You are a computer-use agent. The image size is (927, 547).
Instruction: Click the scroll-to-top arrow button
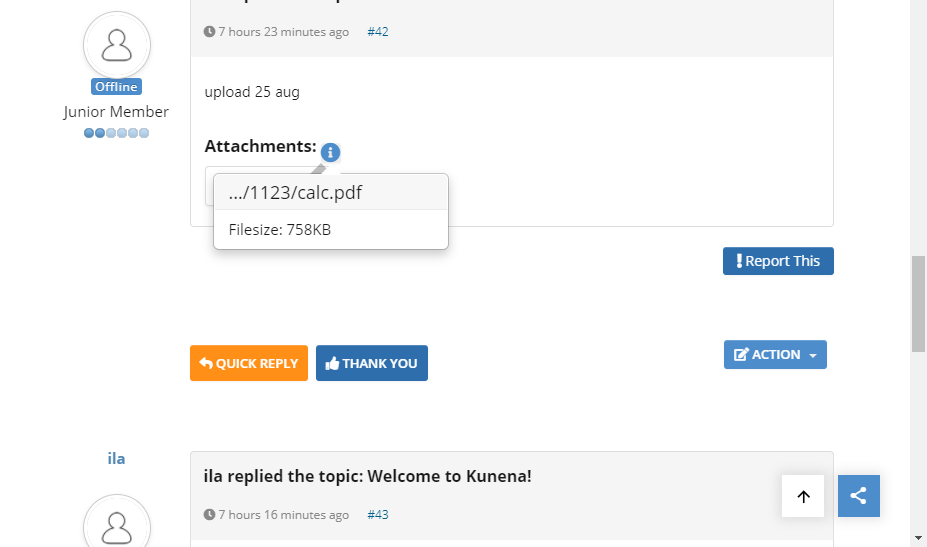(x=803, y=496)
